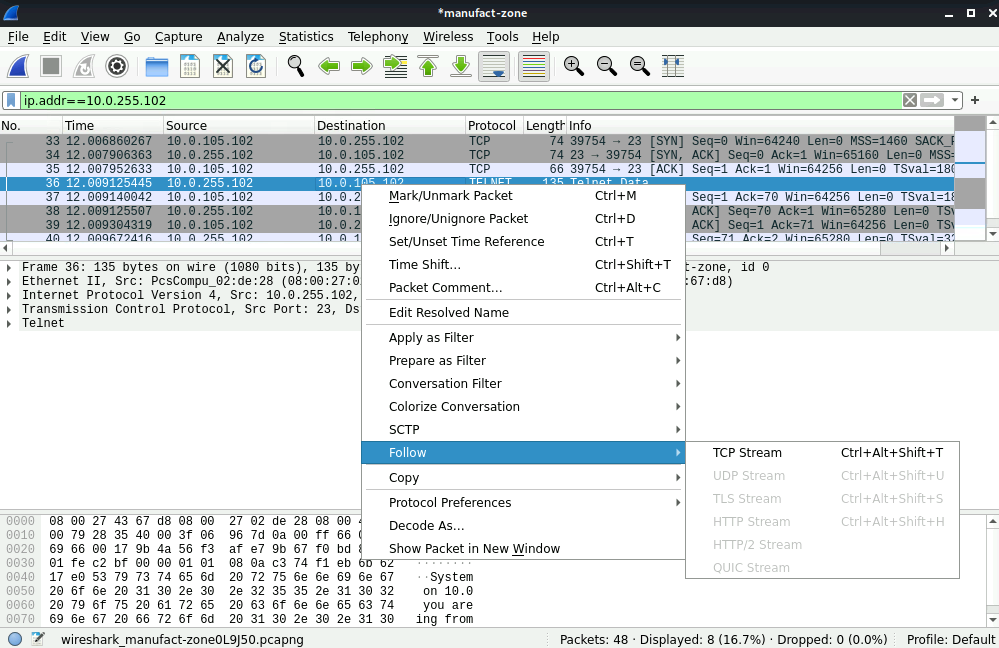Toggle auto-scroll during live capture

(x=494, y=66)
